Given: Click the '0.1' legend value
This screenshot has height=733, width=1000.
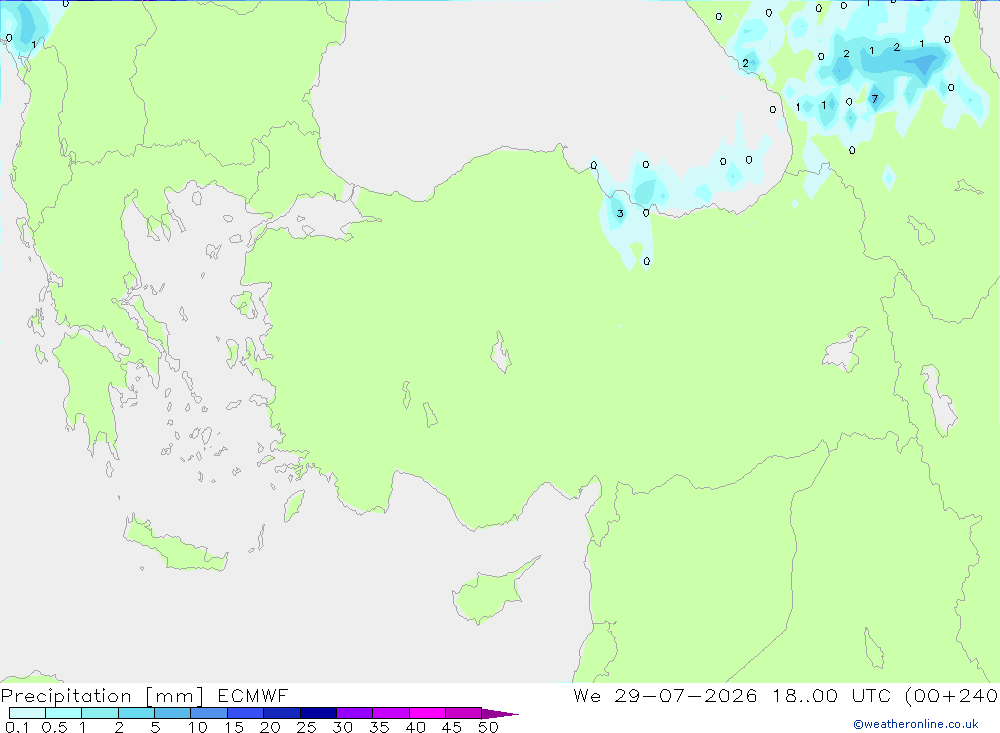Looking at the screenshot, I should click(x=17, y=727).
